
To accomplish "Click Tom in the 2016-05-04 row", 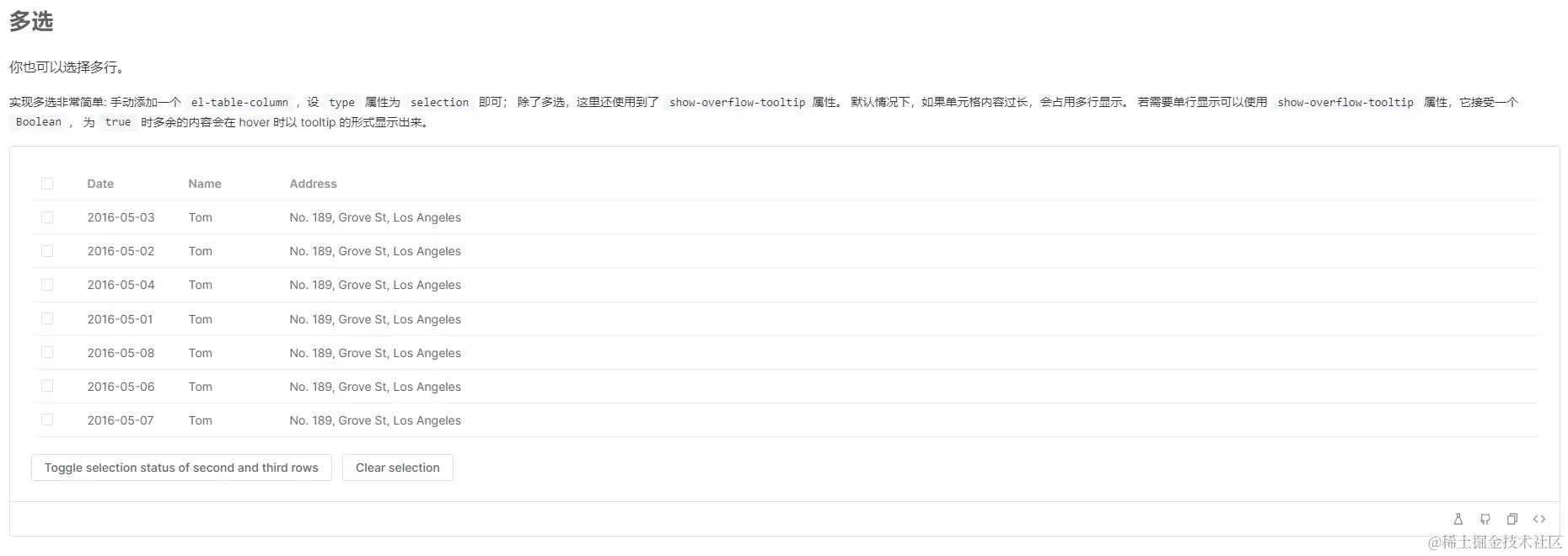I will click(x=200, y=285).
